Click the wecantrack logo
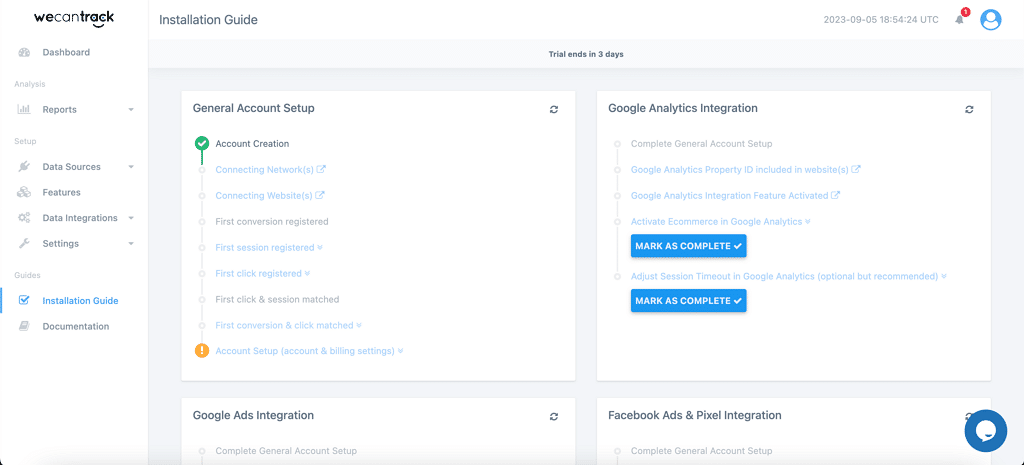 (74, 19)
